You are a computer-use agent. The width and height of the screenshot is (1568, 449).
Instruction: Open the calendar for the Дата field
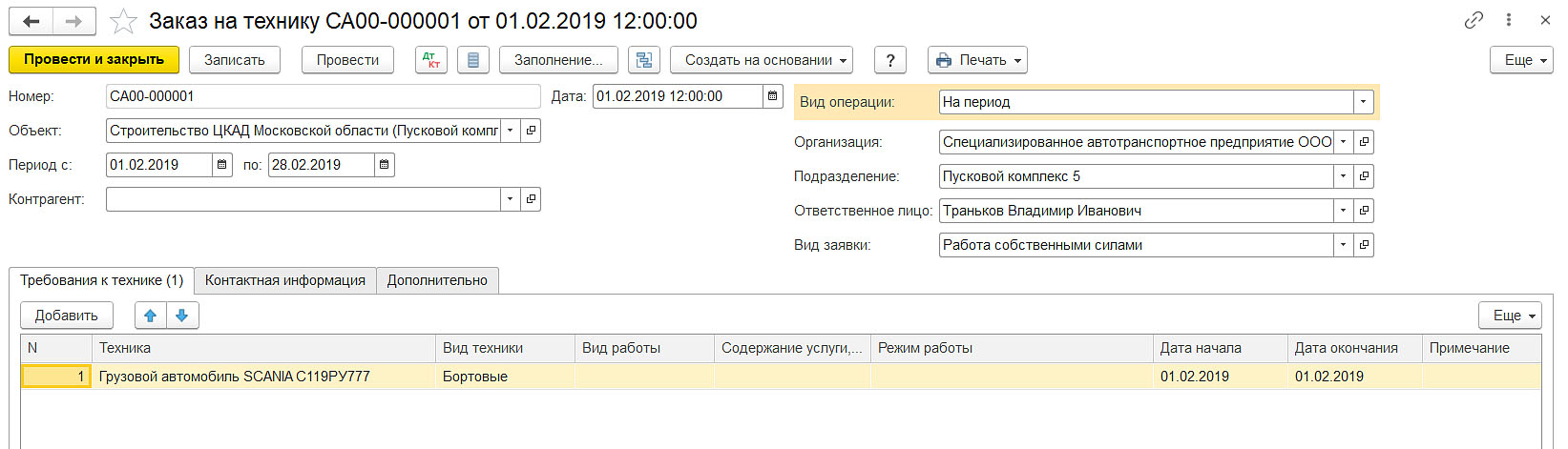click(773, 96)
